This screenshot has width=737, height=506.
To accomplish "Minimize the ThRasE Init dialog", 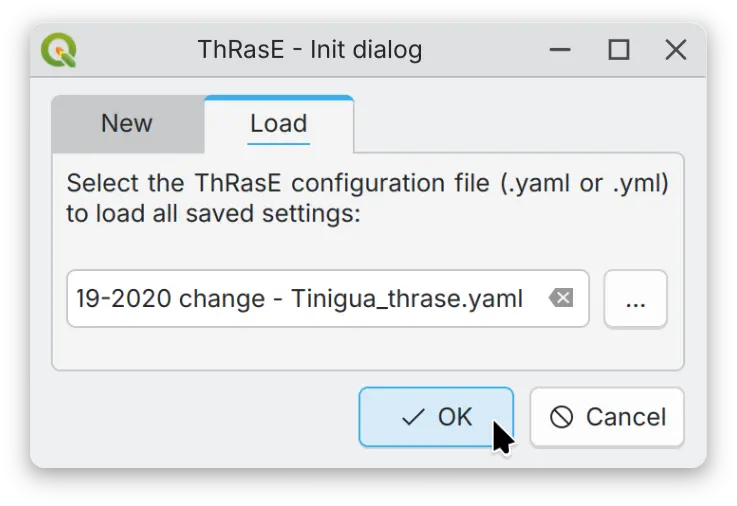I will [x=562, y=49].
